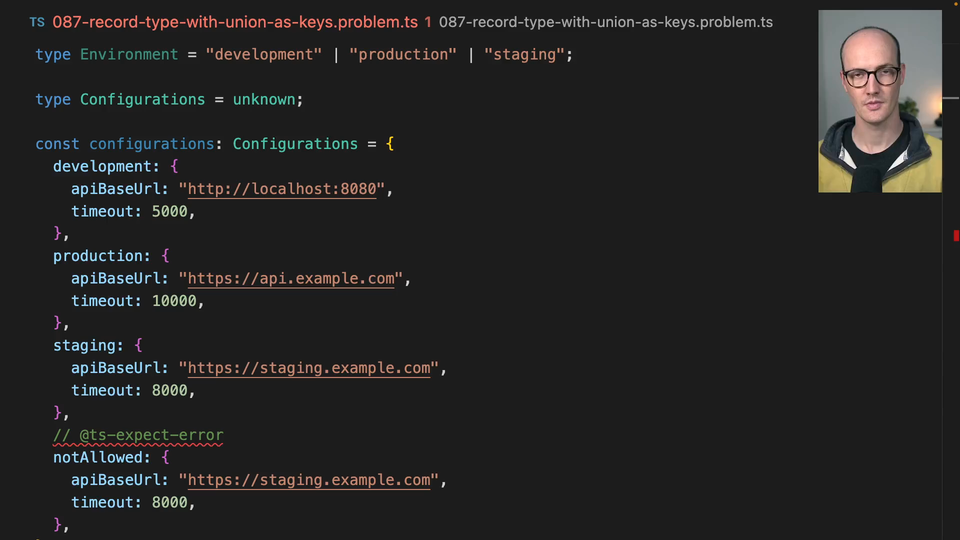This screenshot has height=540, width=960.
Task: Click the timeout value 10000
Action: point(174,301)
